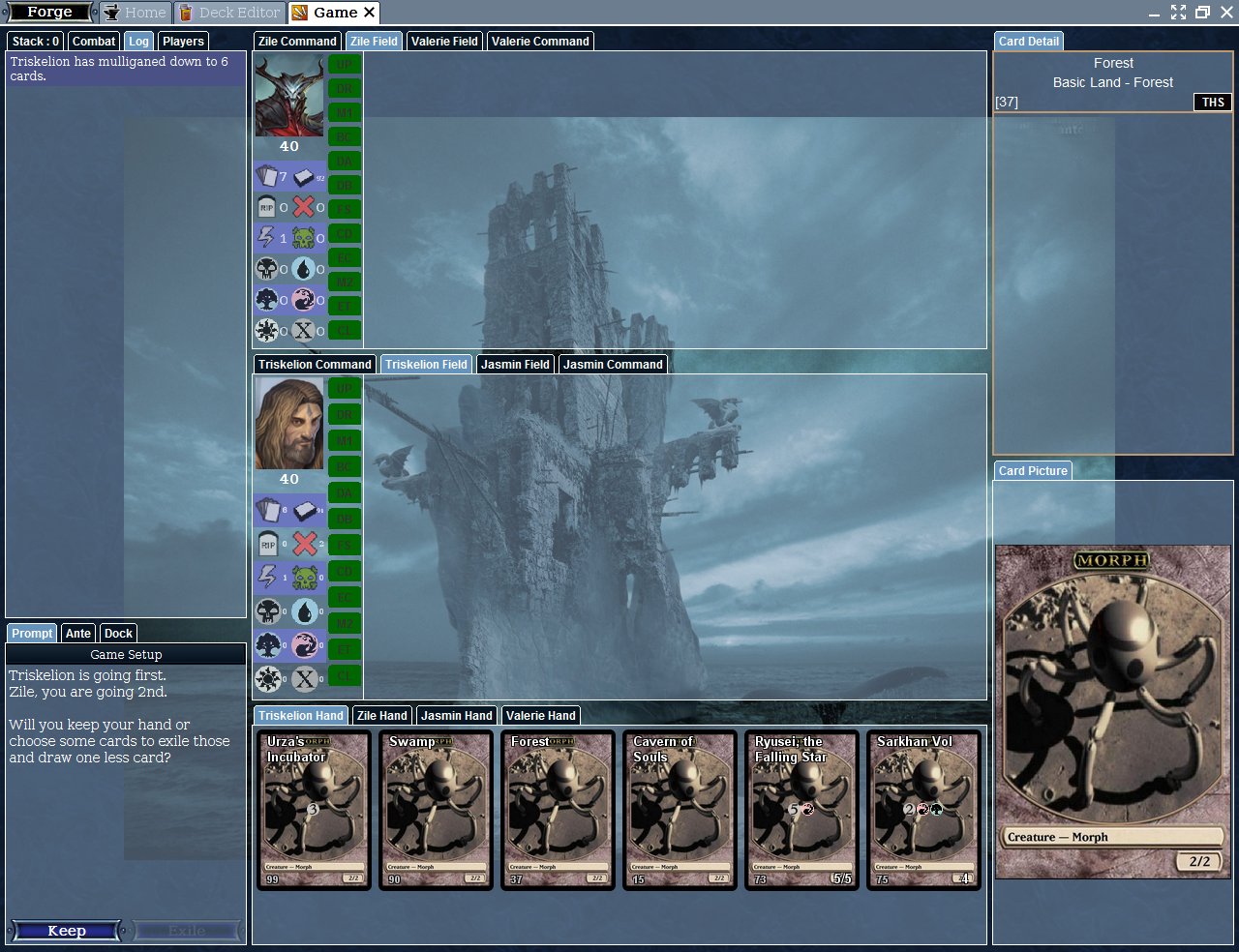1239x952 pixels.
Task: Toggle Zile's ET end turn stop
Action: tap(345, 306)
